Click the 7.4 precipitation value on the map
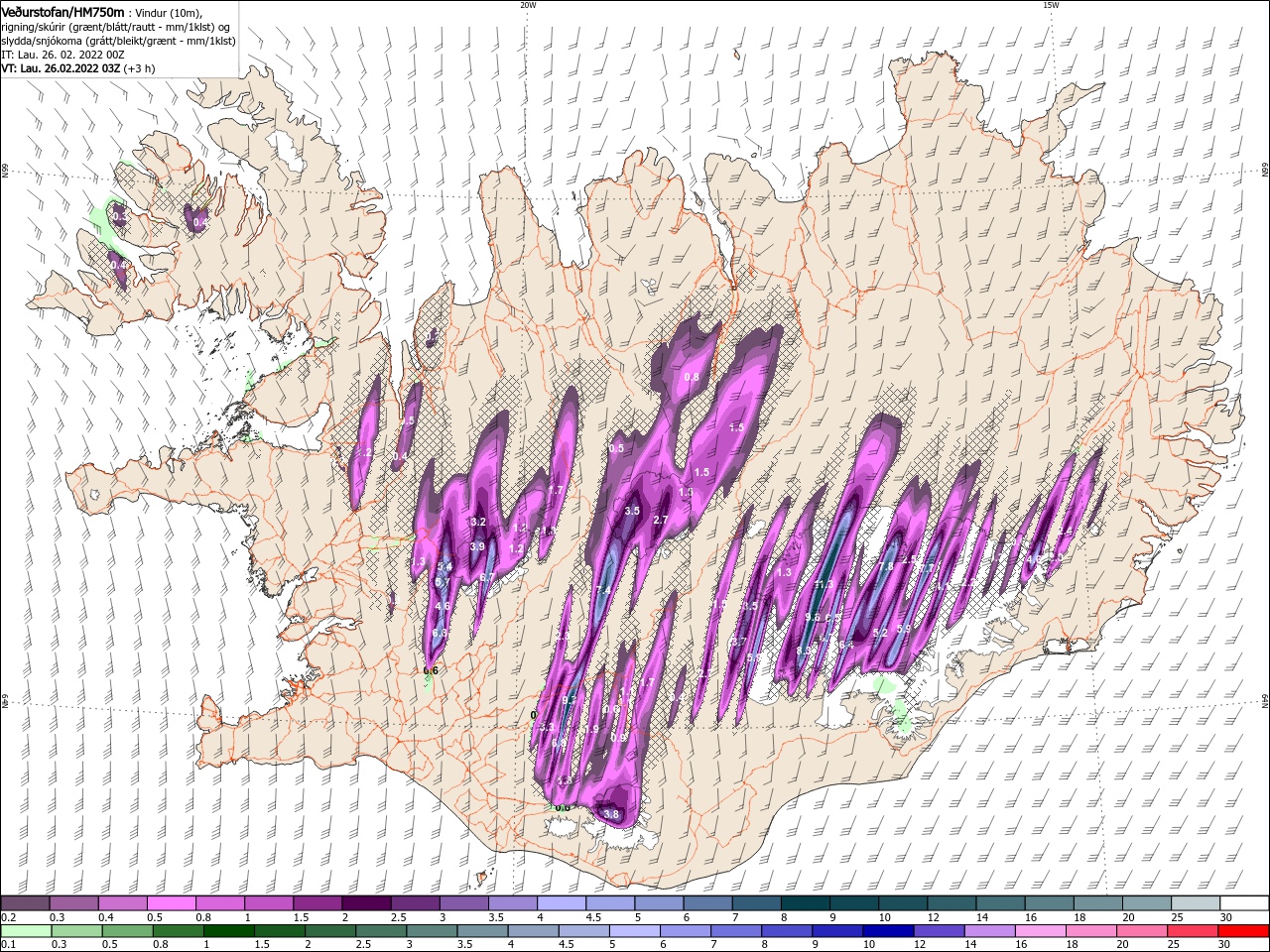 tap(603, 590)
